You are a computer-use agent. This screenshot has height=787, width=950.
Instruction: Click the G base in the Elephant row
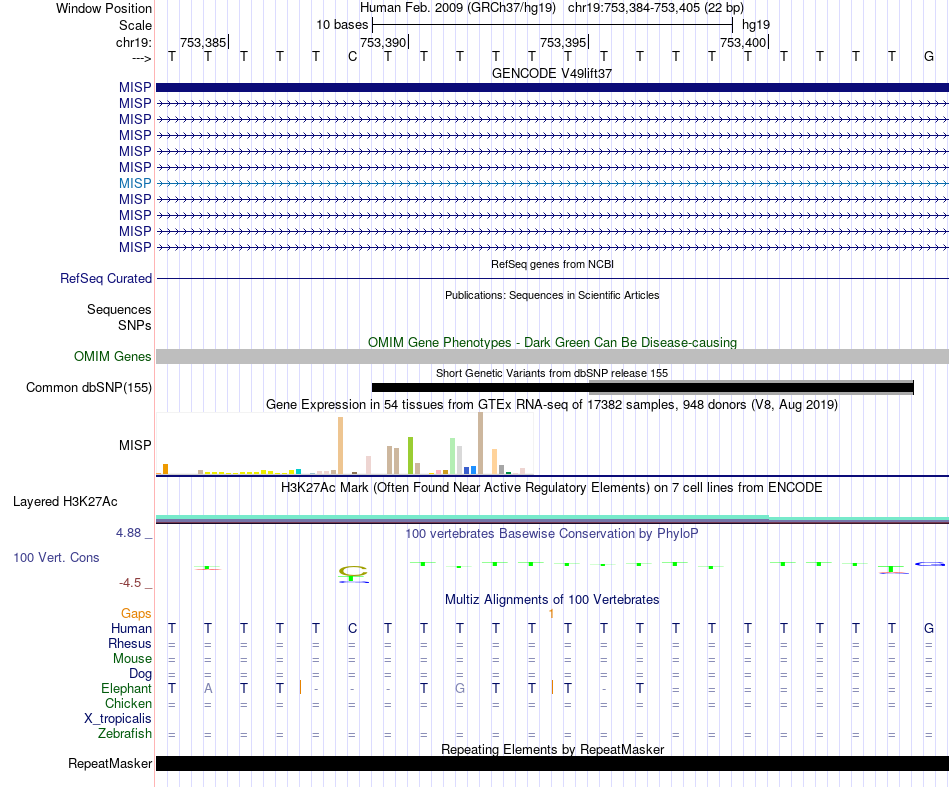pos(460,689)
